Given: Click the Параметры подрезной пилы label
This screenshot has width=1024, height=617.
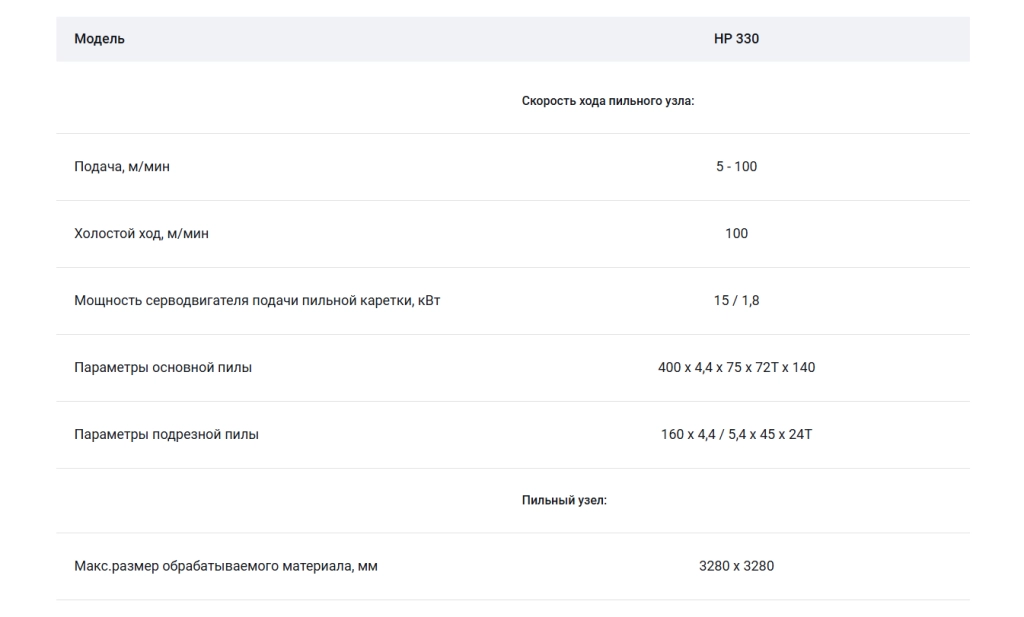Looking at the screenshot, I should click(x=166, y=434).
